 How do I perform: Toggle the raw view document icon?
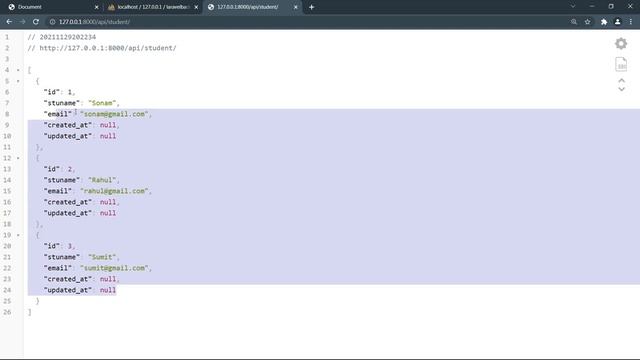(x=621, y=64)
